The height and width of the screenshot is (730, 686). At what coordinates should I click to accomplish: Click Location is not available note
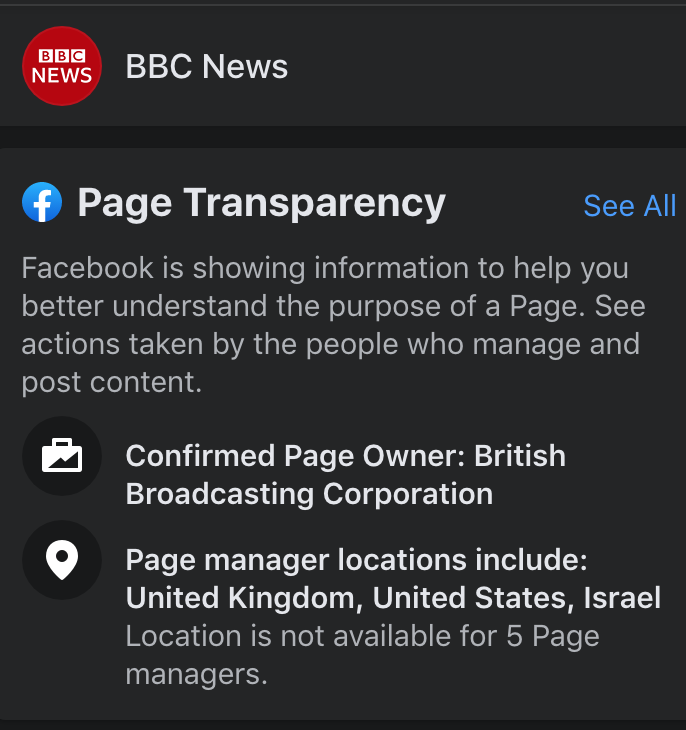pyautogui.click(x=362, y=655)
